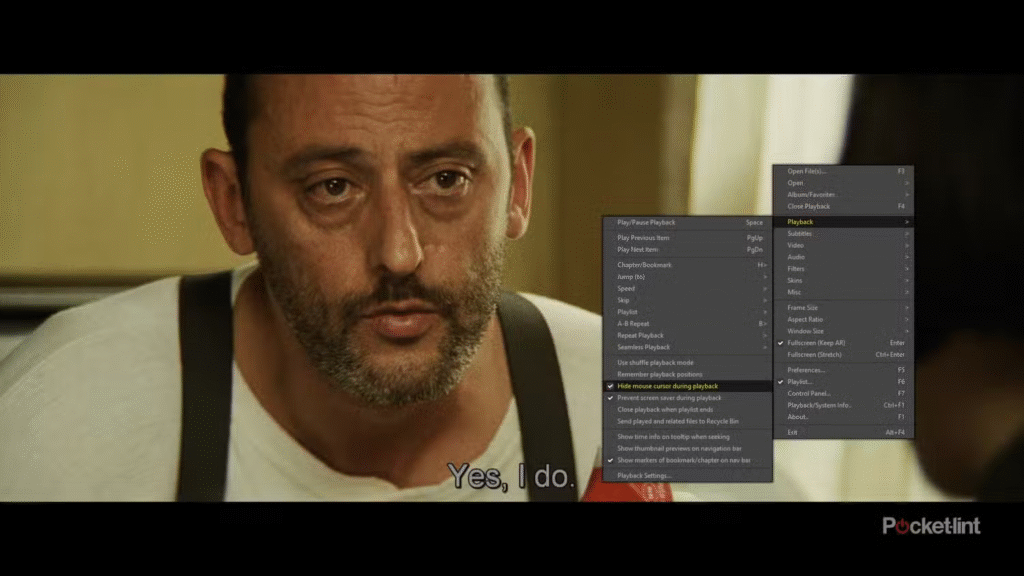Select Play/Pause Playback menu entry
The height and width of the screenshot is (576, 1024).
pos(646,222)
